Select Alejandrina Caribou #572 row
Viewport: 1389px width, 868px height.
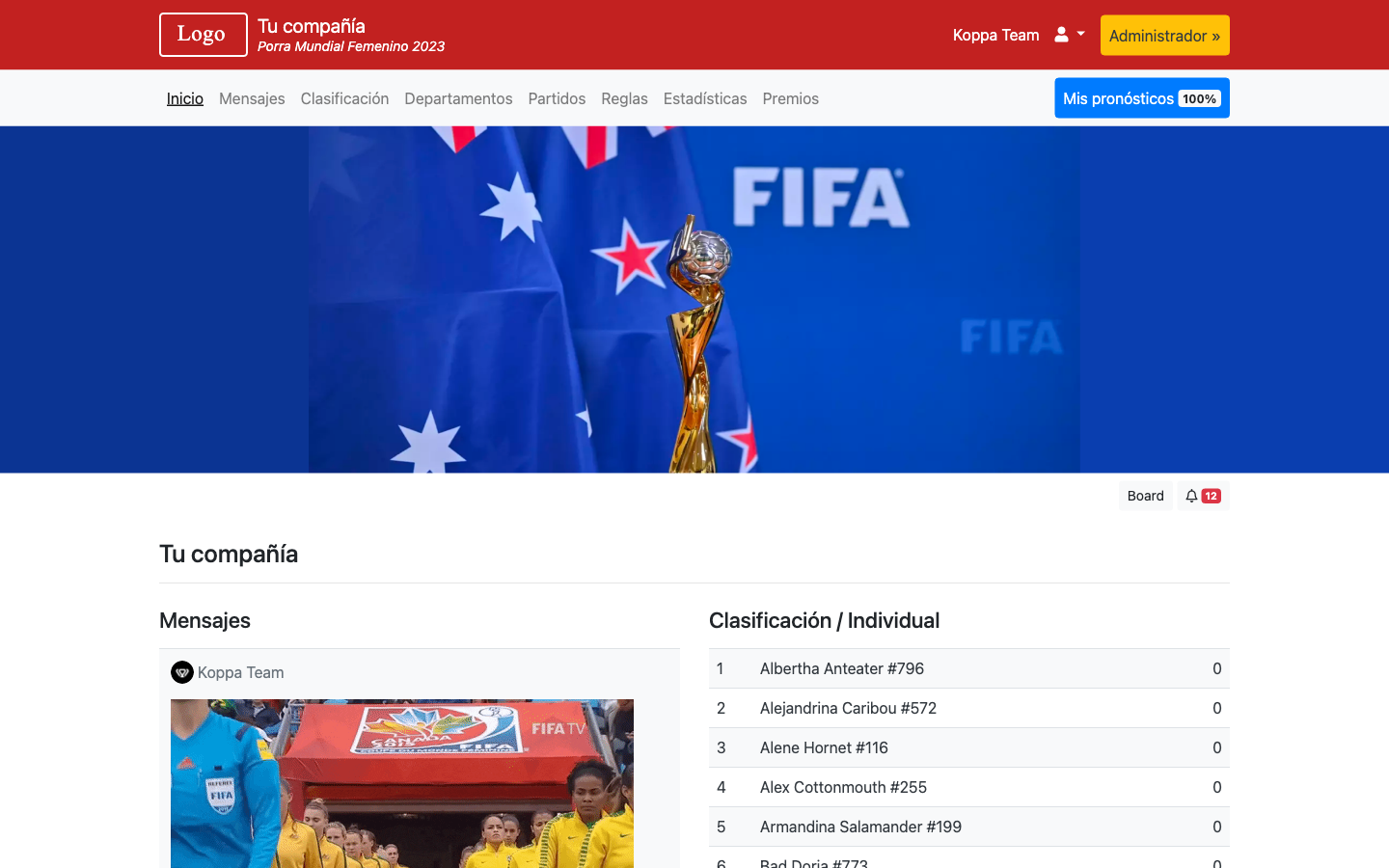click(969, 708)
